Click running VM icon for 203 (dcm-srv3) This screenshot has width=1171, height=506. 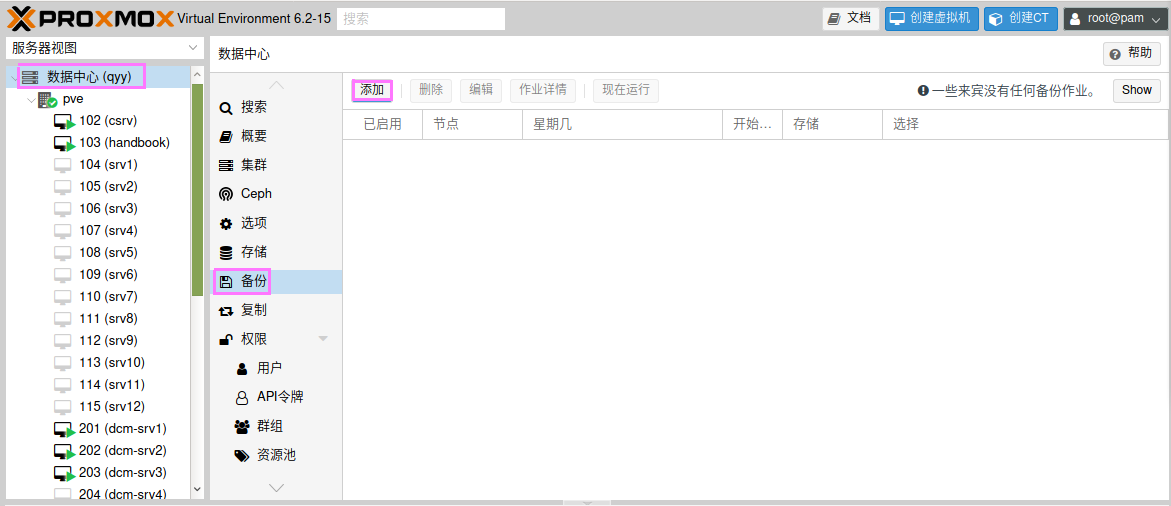pyautogui.click(x=64, y=473)
